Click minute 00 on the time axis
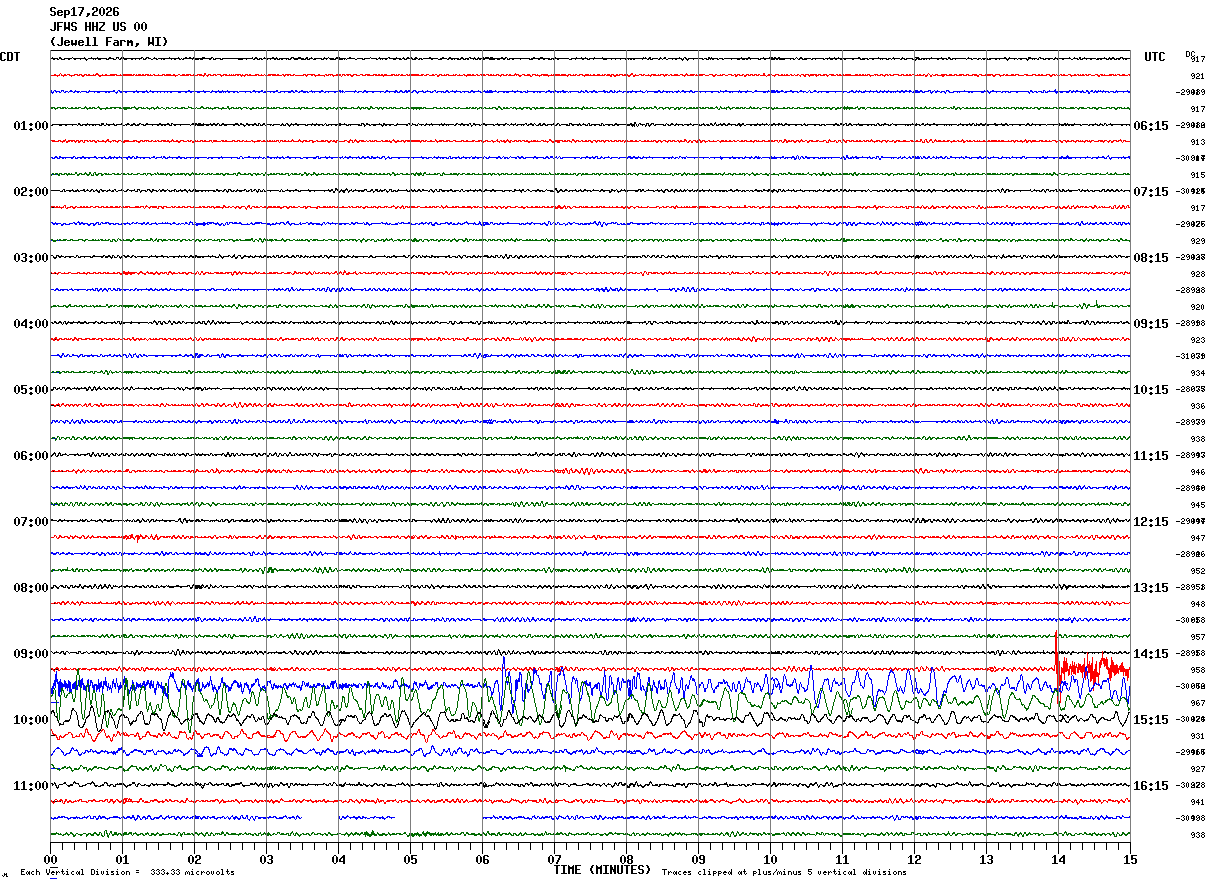 tap(51, 860)
